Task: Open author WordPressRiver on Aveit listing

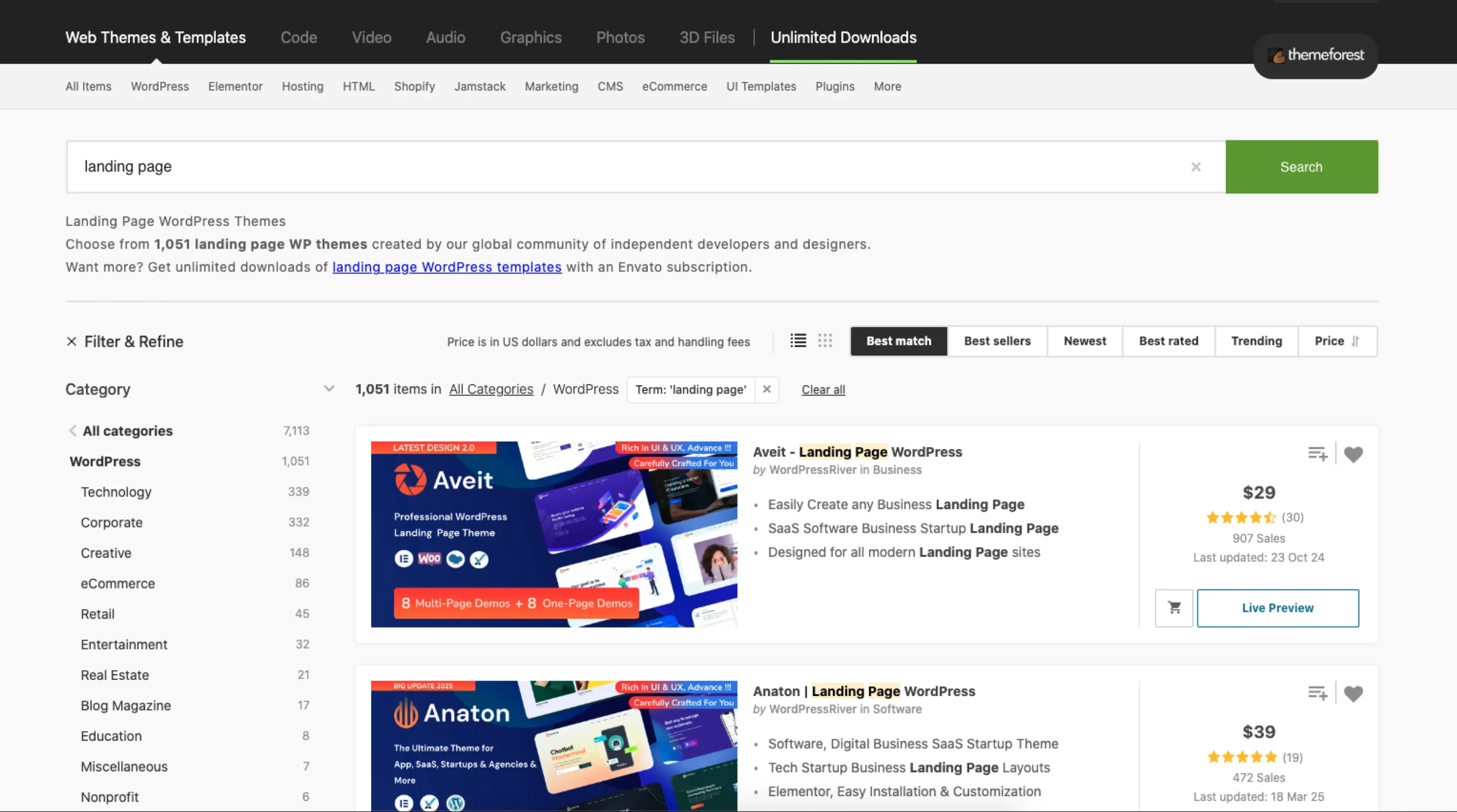Action: 812,470
